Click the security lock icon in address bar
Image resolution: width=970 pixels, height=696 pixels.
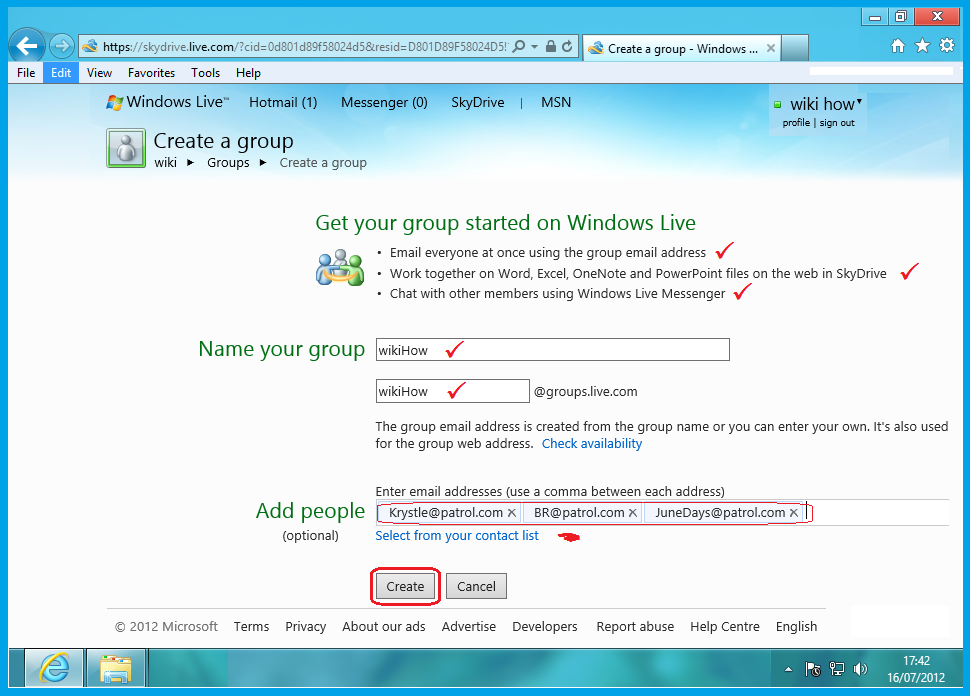pos(551,46)
